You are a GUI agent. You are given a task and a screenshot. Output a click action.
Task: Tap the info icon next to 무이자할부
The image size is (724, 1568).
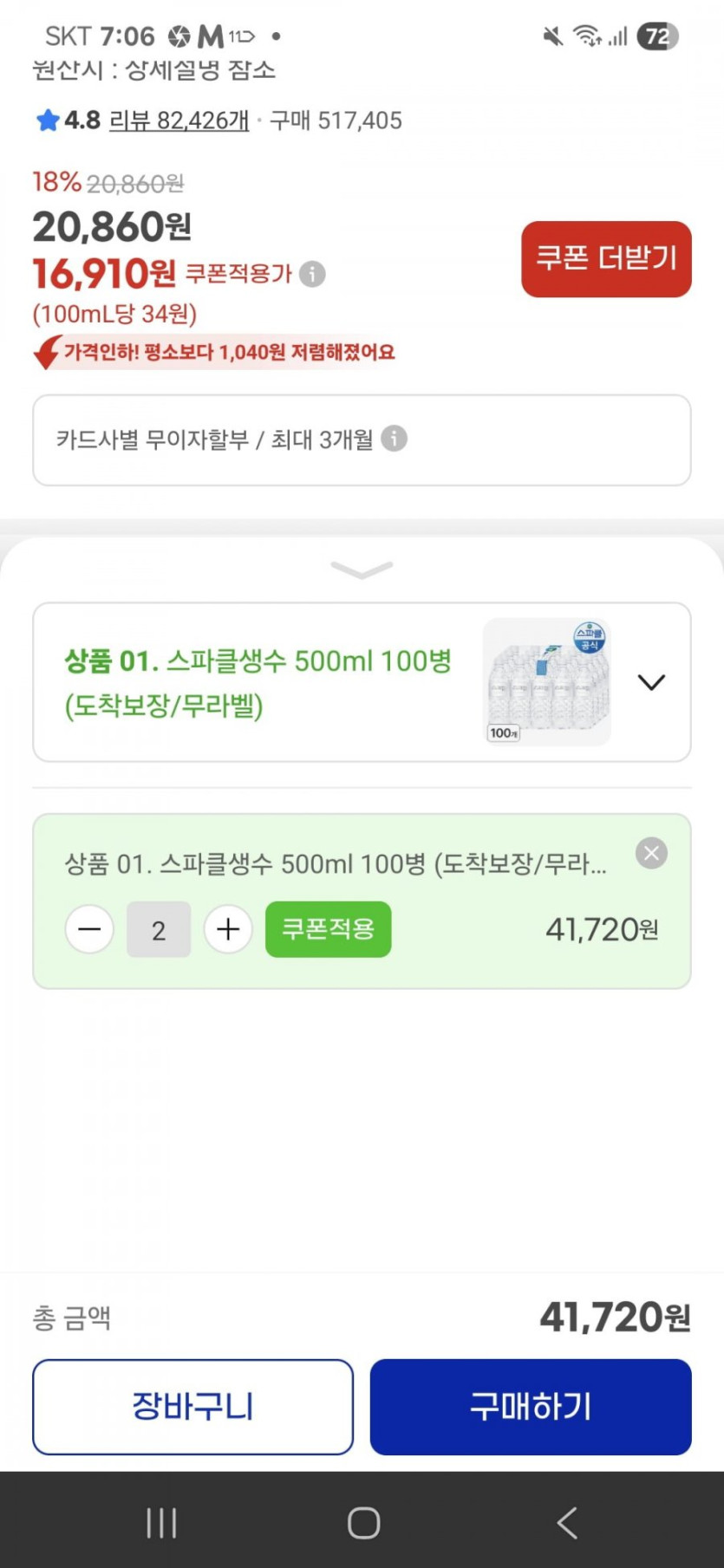tap(394, 439)
